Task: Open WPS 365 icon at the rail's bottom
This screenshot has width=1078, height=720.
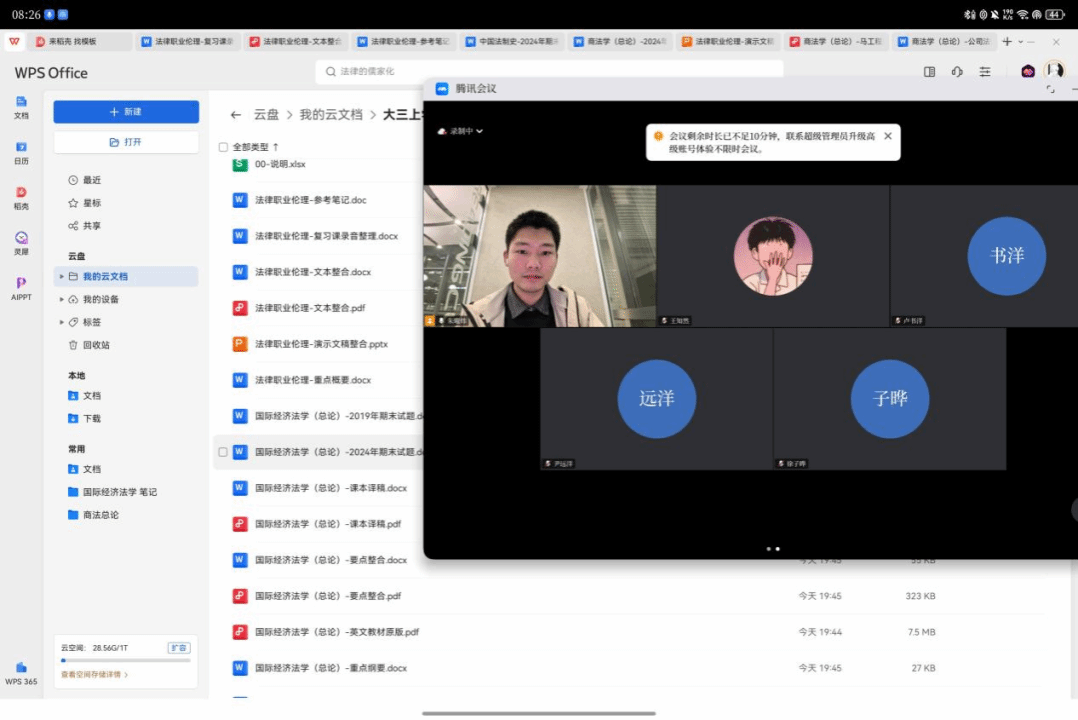Action: tap(21, 674)
